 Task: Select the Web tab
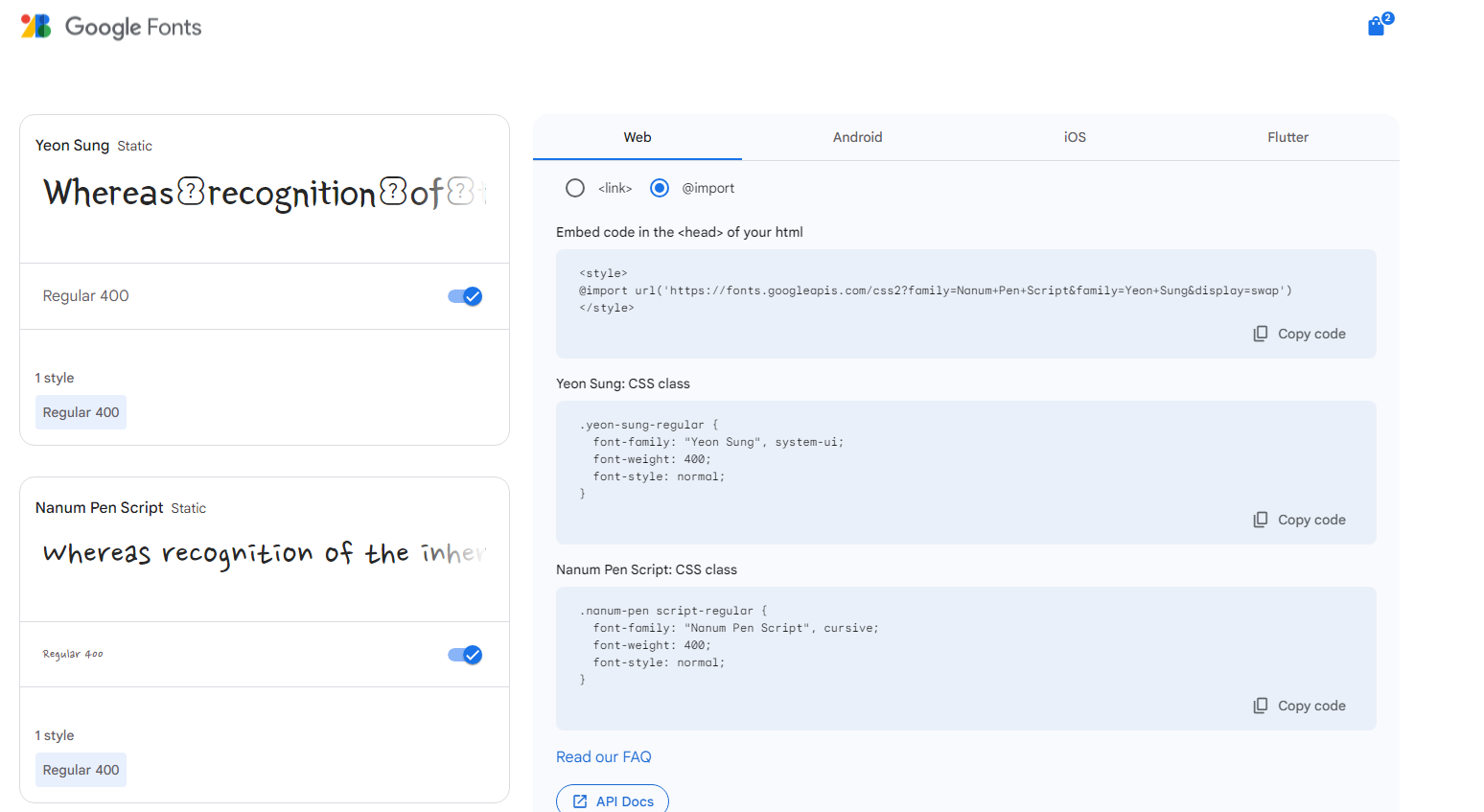638,137
